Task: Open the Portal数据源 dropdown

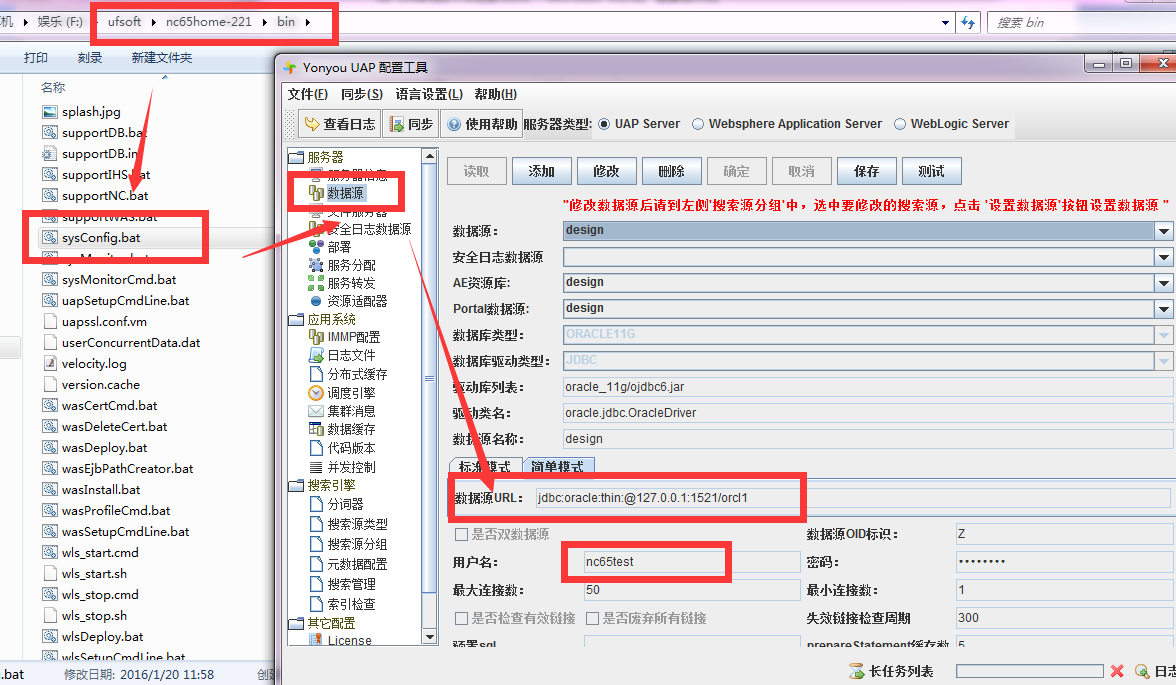Action: (x=1163, y=309)
